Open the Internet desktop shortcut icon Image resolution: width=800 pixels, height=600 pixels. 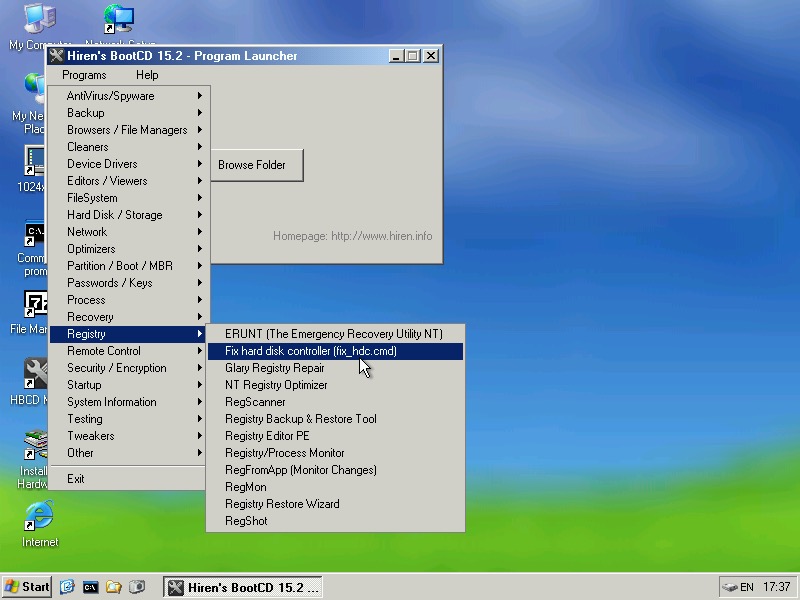point(39,517)
